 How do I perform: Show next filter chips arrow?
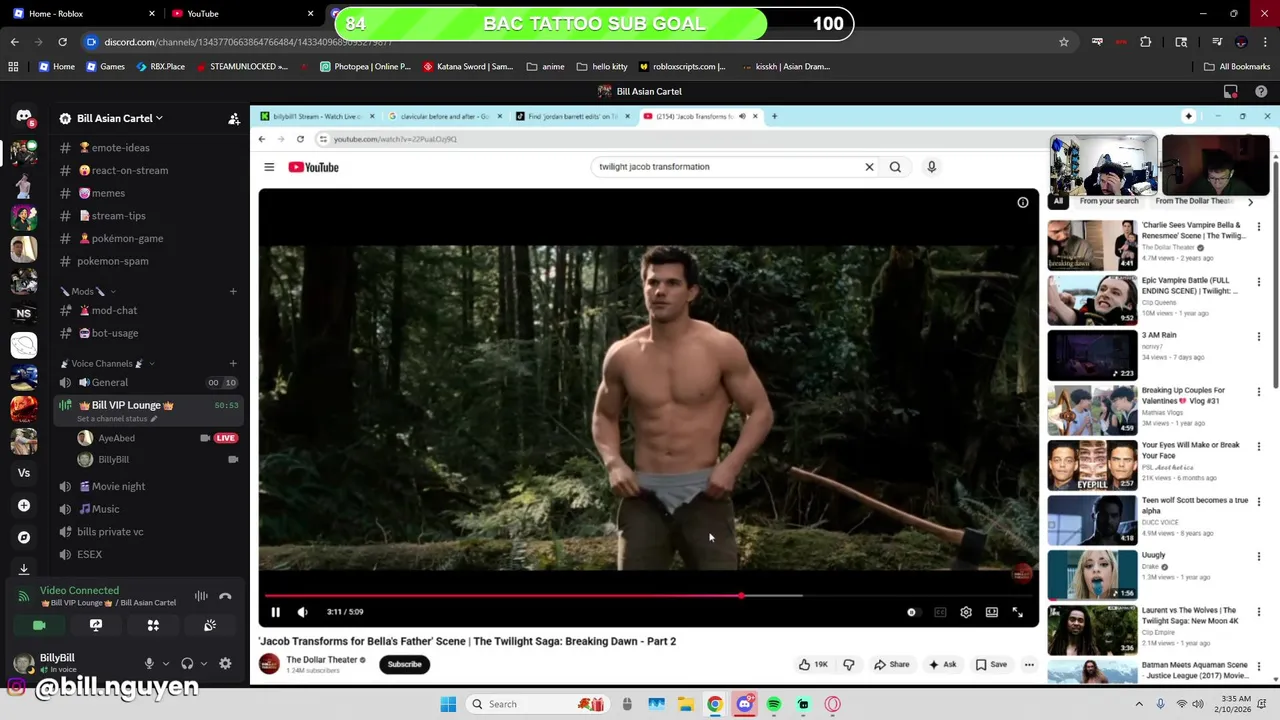click(x=1250, y=202)
